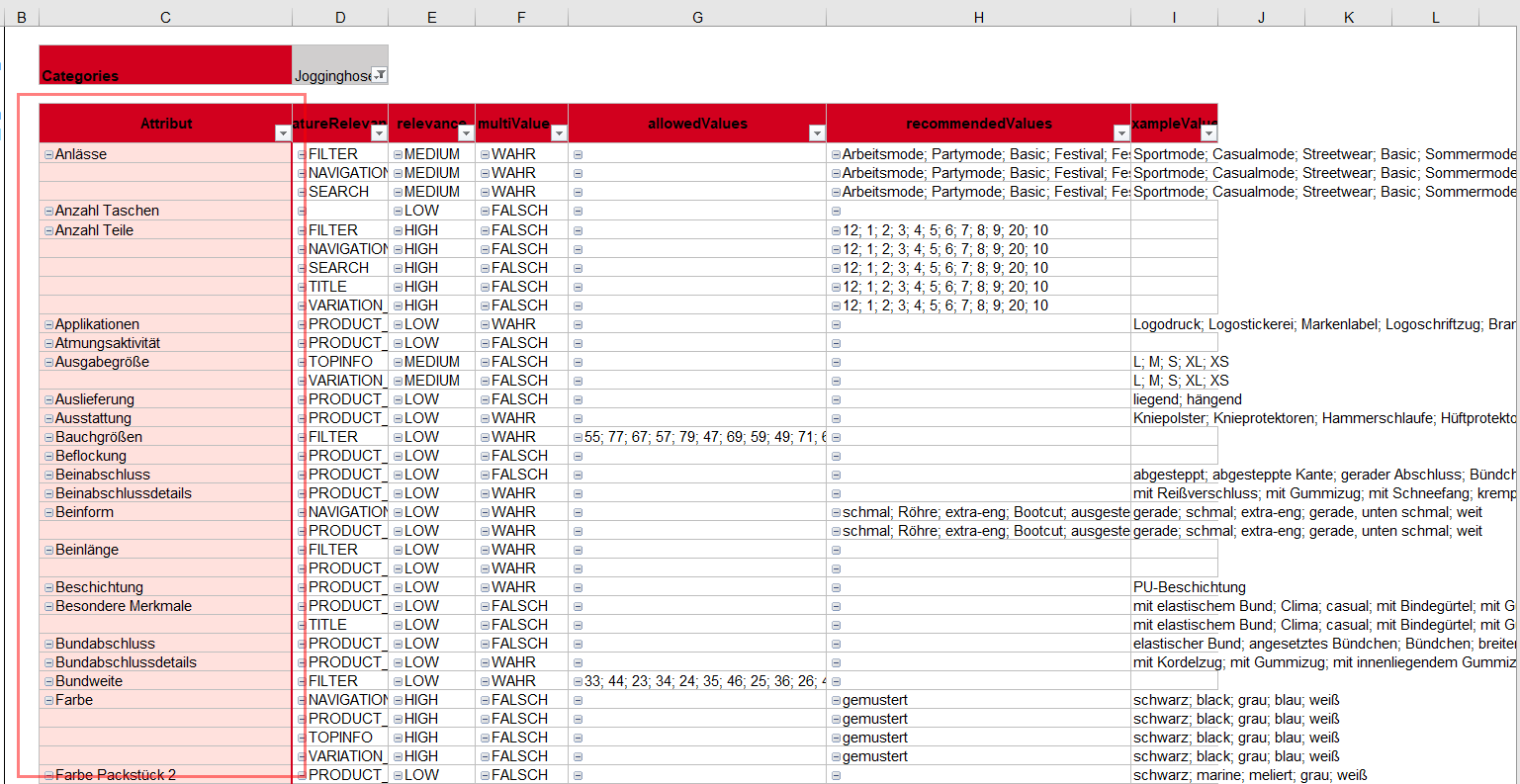
Task: Collapse the Farbe row group
Action: pos(48,701)
